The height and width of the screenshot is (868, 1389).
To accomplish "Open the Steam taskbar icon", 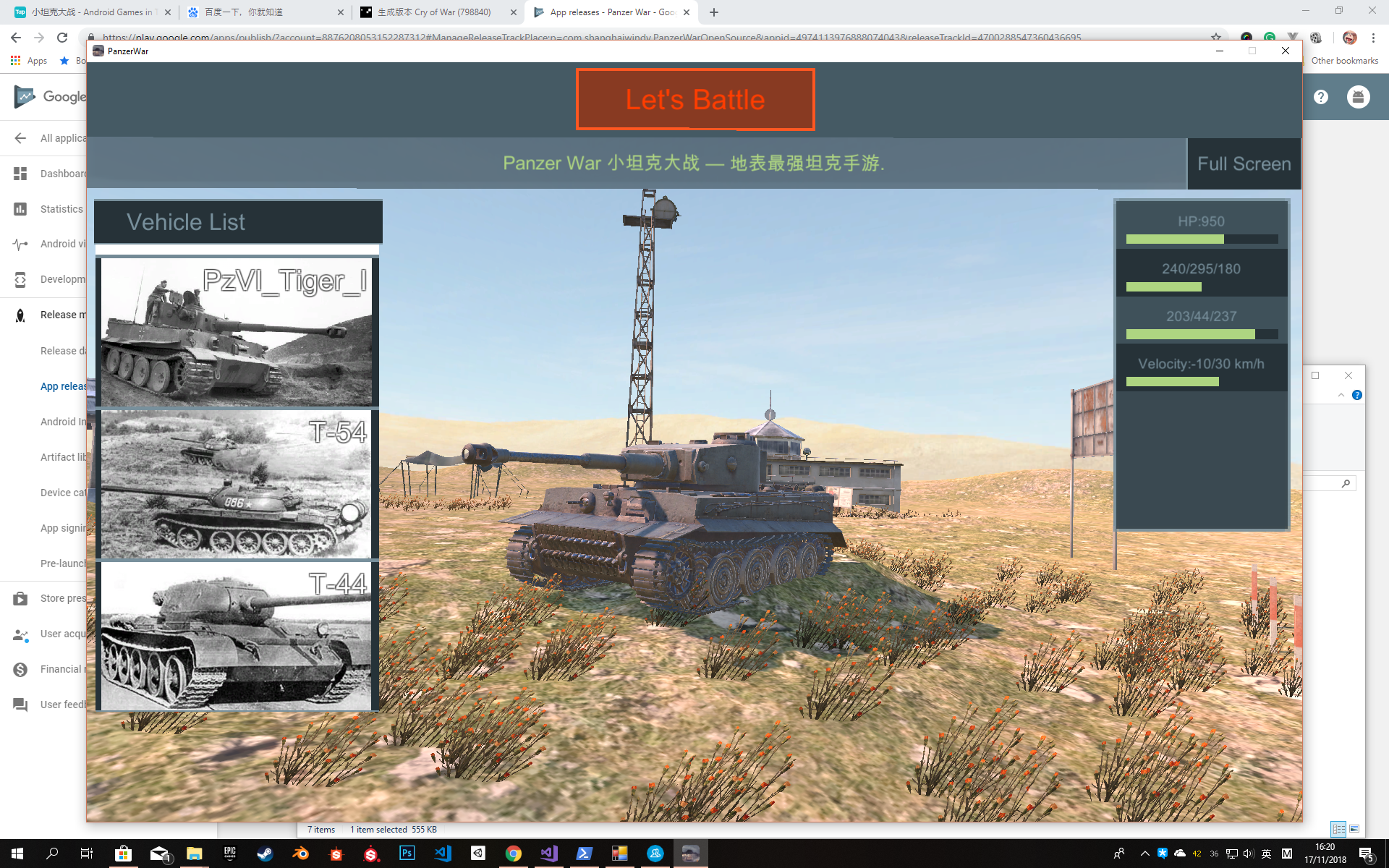I will coord(265,854).
